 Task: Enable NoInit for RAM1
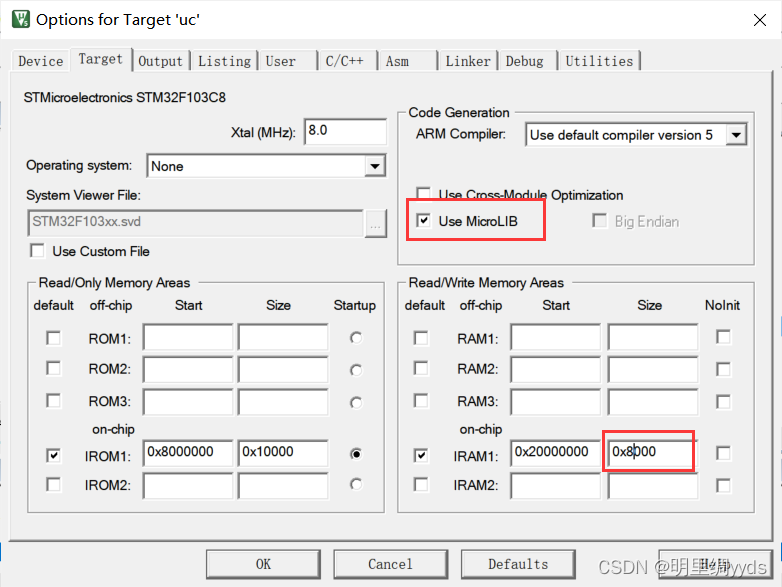723,337
